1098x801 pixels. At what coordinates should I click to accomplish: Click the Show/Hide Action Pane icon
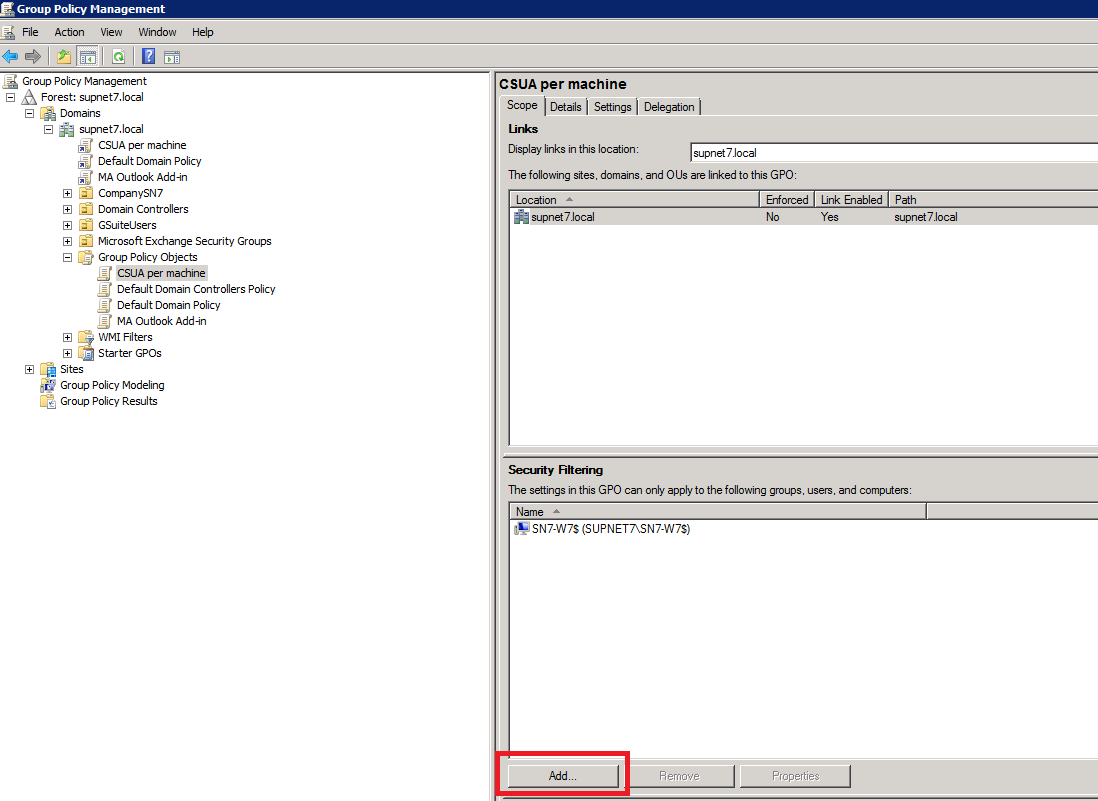[172, 56]
